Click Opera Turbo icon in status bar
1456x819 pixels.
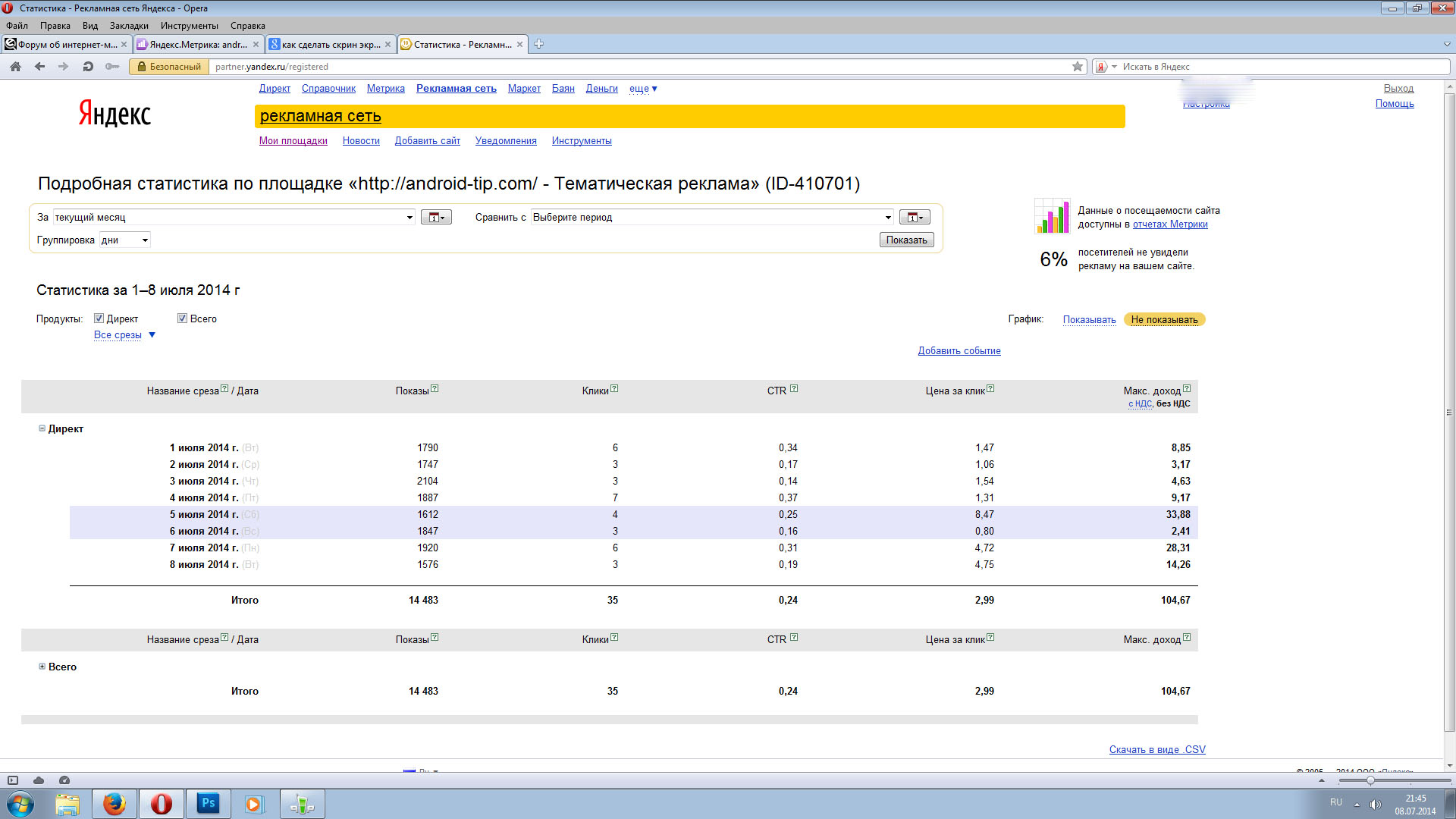[x=64, y=780]
